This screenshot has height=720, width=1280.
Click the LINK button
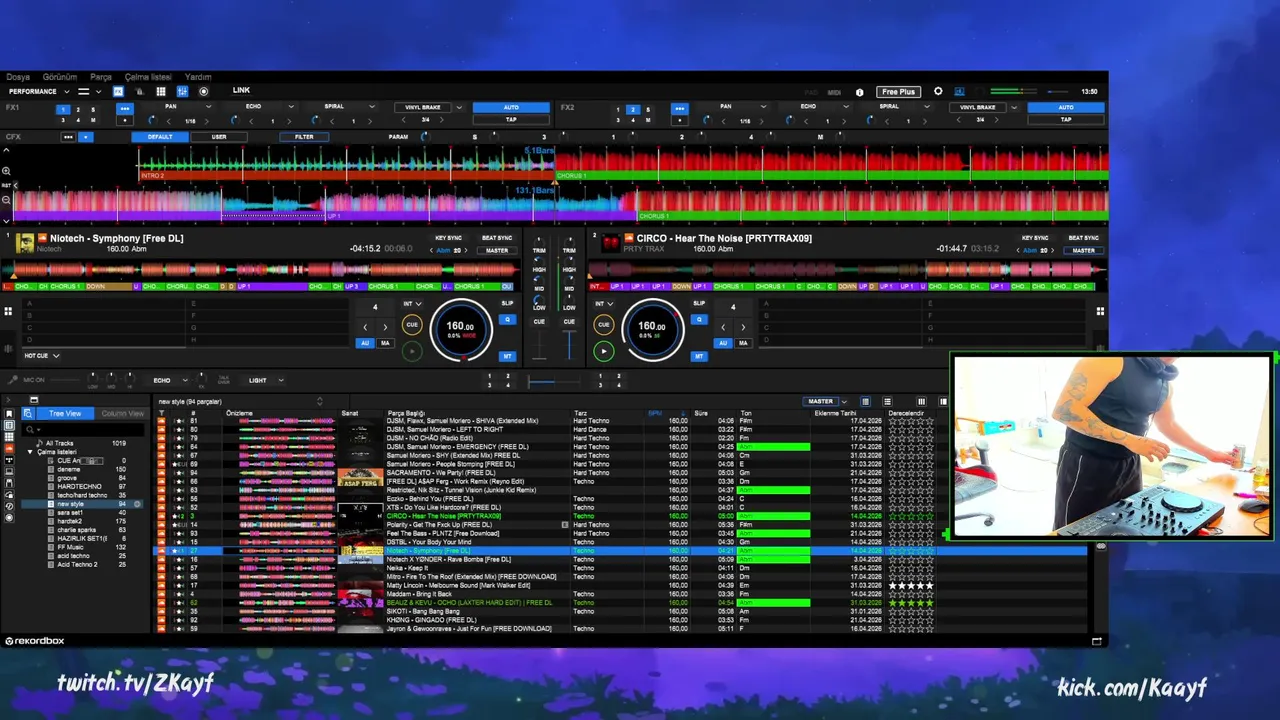[241, 90]
